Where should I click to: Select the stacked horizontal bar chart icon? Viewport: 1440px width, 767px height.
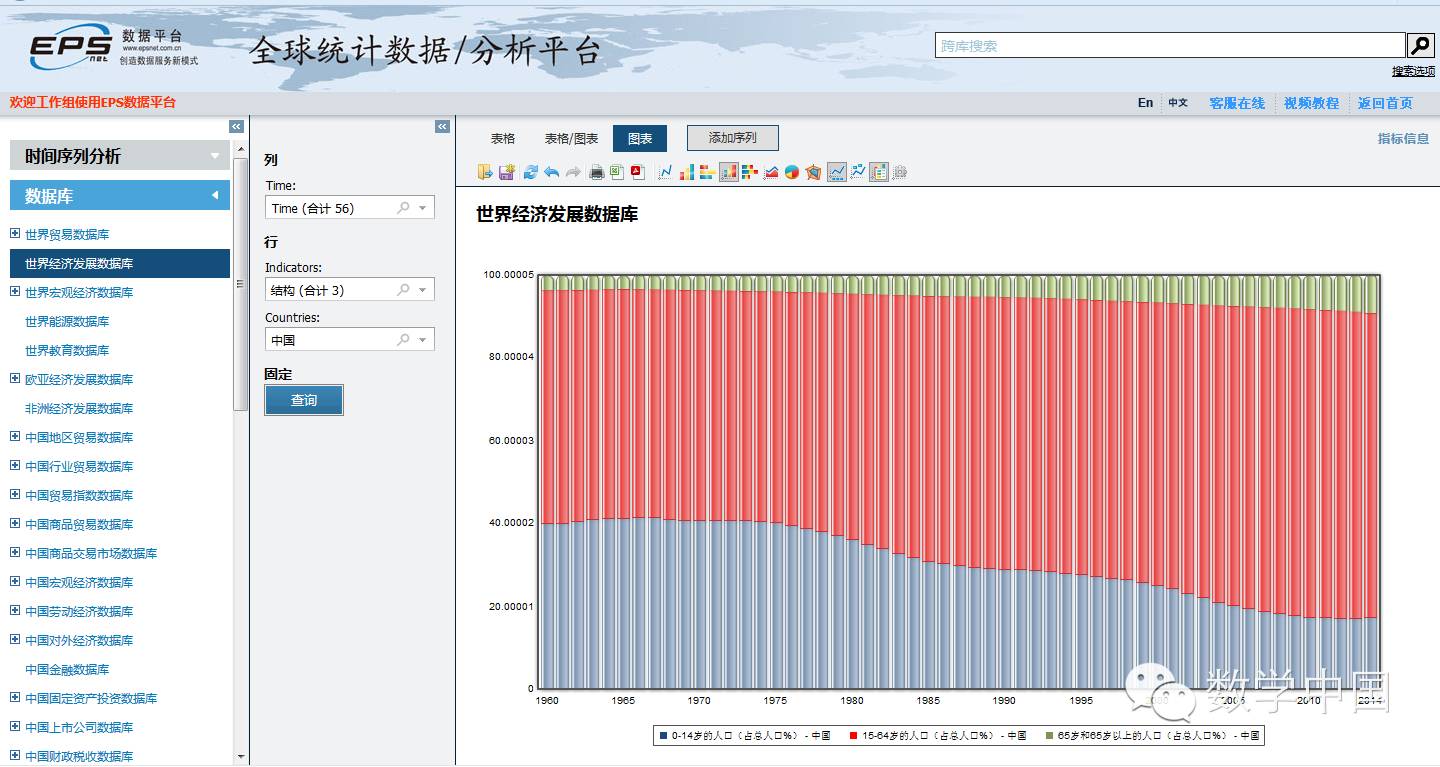pyautogui.click(x=750, y=172)
